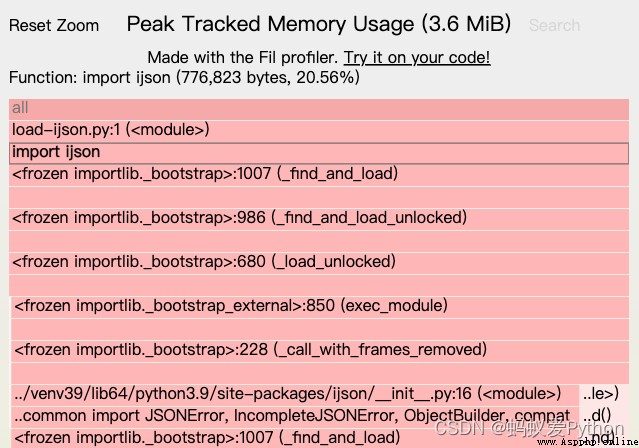Viewport: 639px width, 448px height.
Task: Click the _find_and_load :1007 frame near top
Action: [319, 175]
